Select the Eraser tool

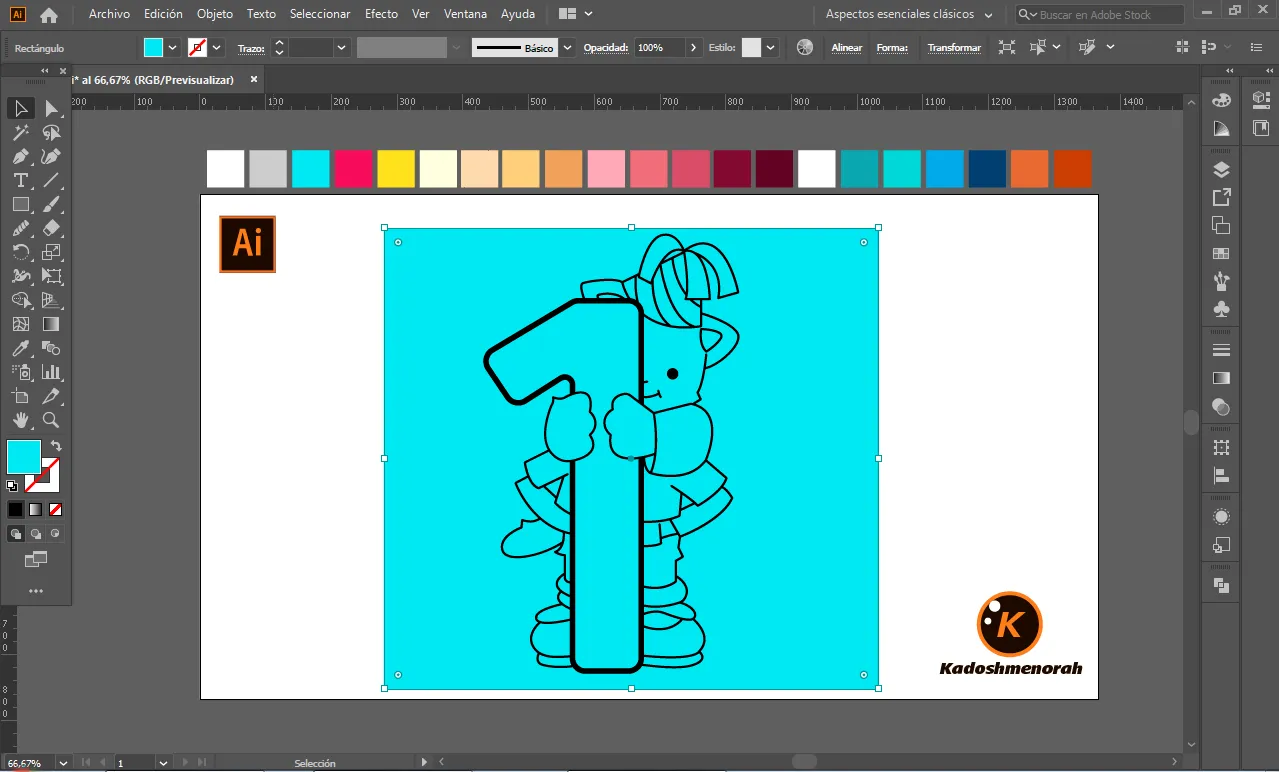[x=51, y=228]
